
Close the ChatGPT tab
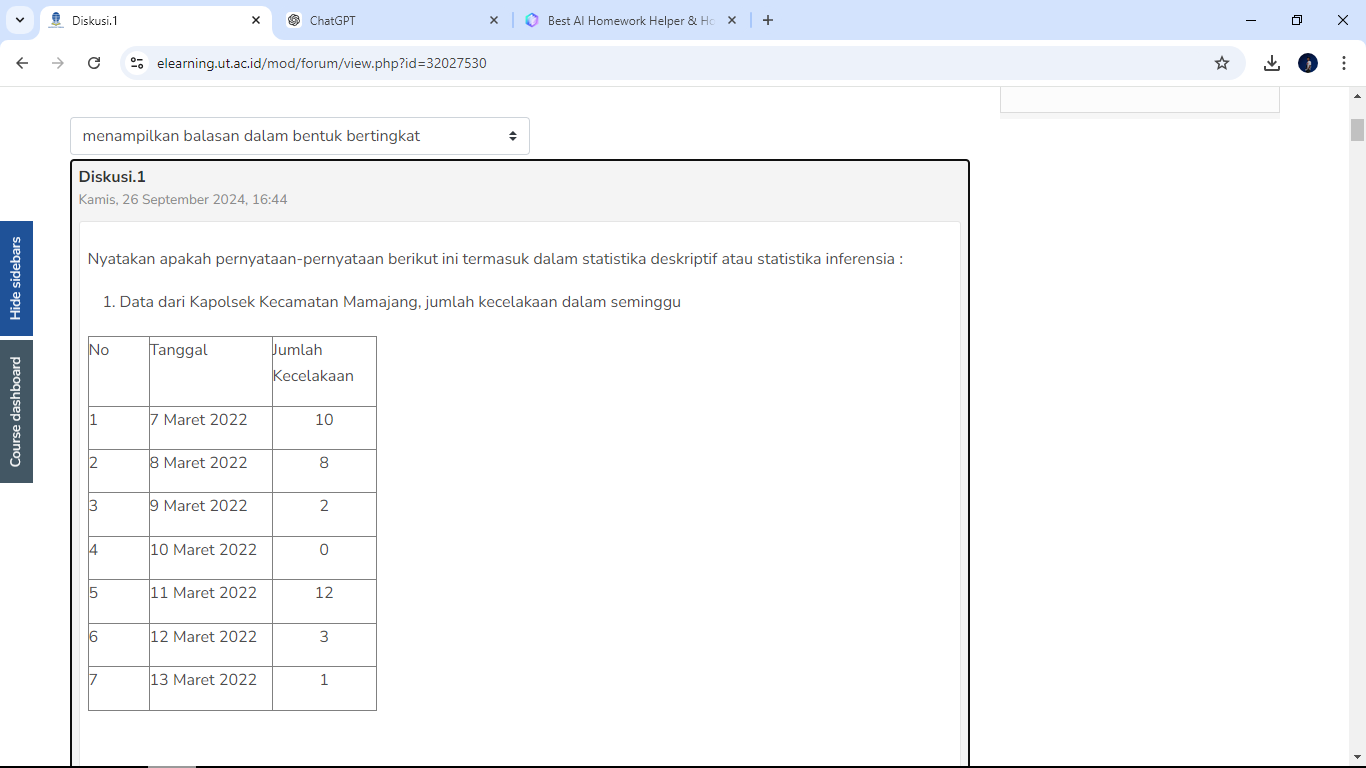coord(494,20)
